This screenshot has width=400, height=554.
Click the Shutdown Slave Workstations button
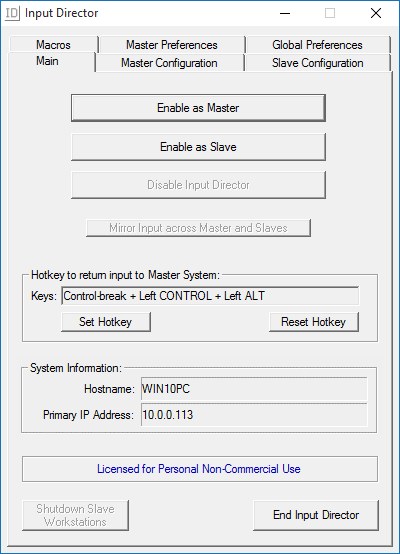click(75, 515)
